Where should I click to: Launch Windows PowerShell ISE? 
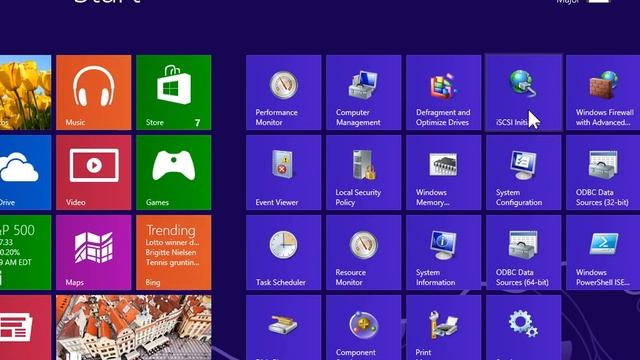tap(603, 253)
